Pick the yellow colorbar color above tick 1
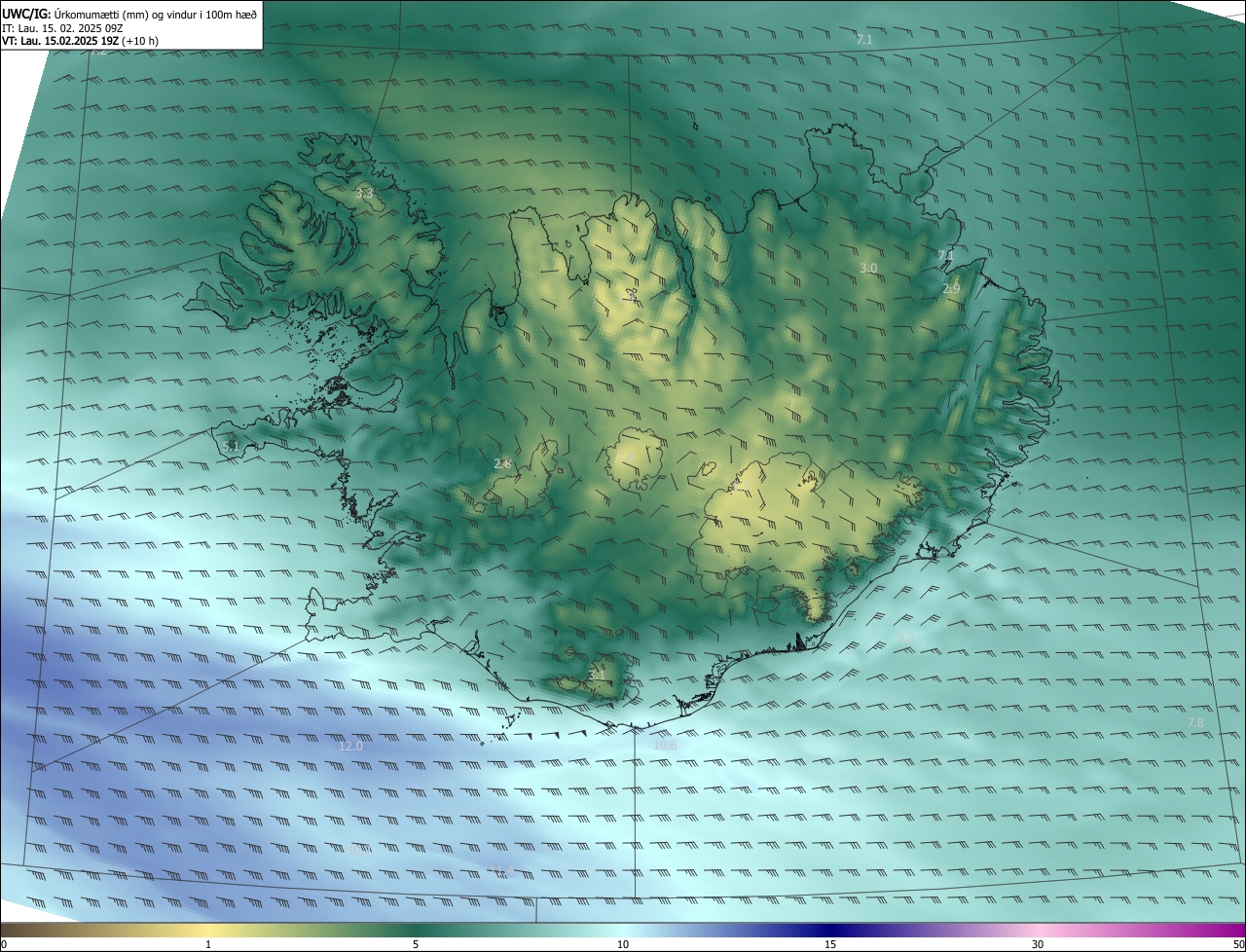The width and height of the screenshot is (1246, 952). 208,930
